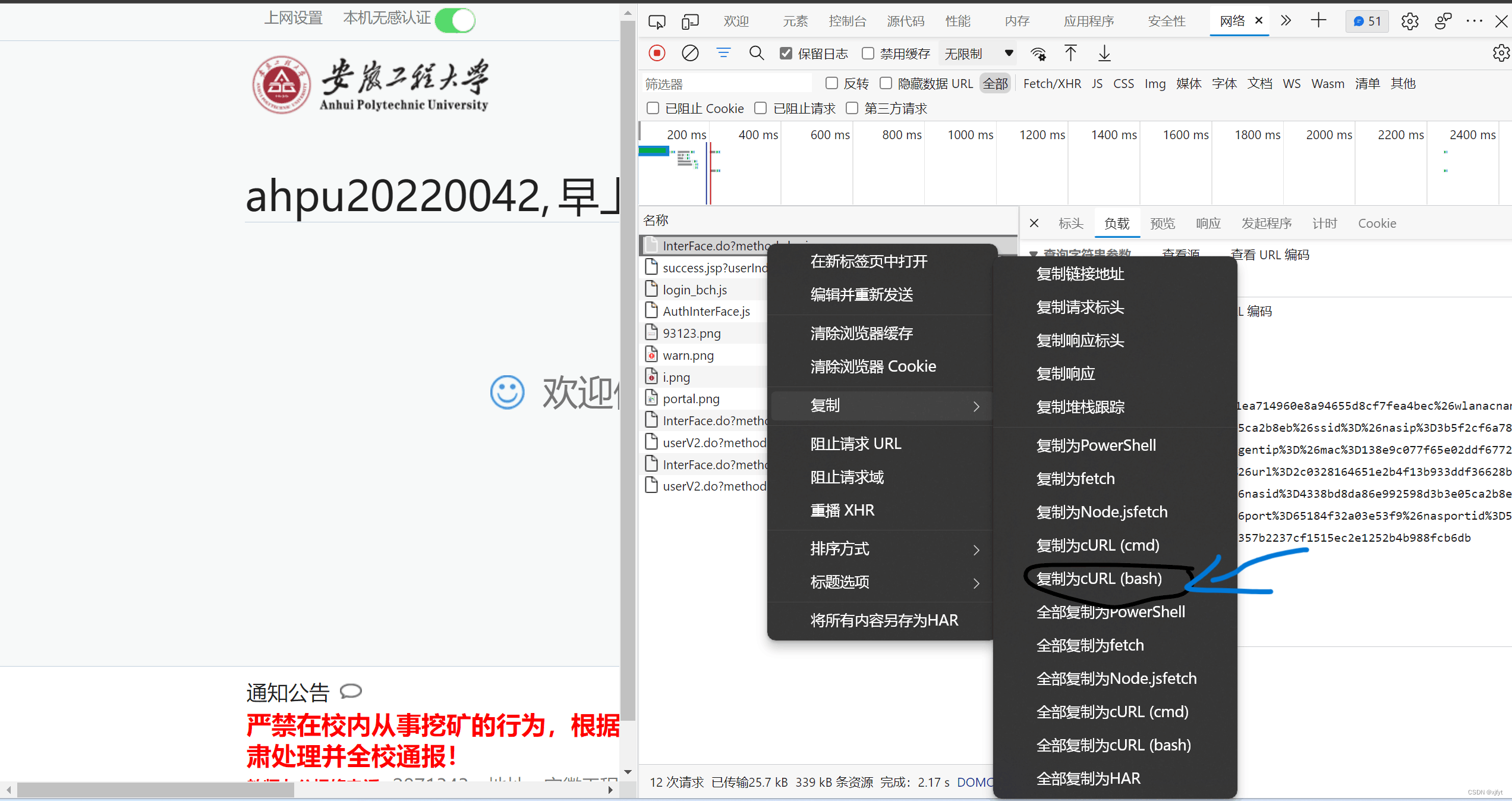
Task: Open the 上网设置 link
Action: 293,18
